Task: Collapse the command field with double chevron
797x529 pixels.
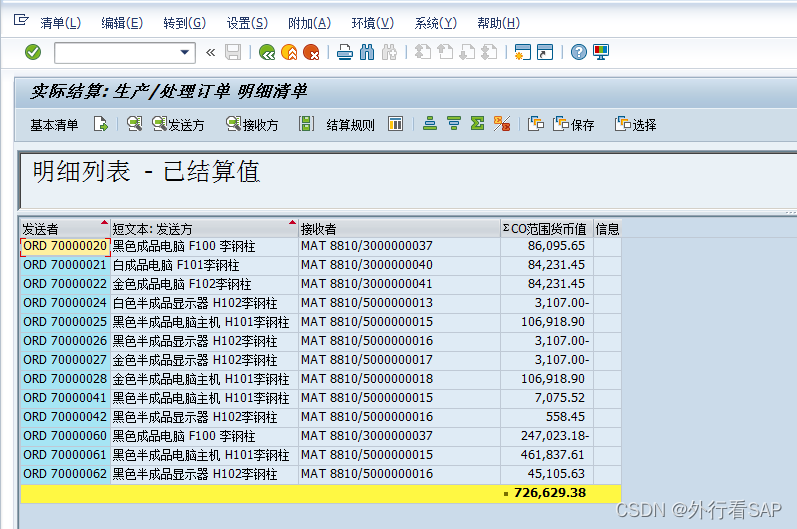Action: tap(210, 52)
